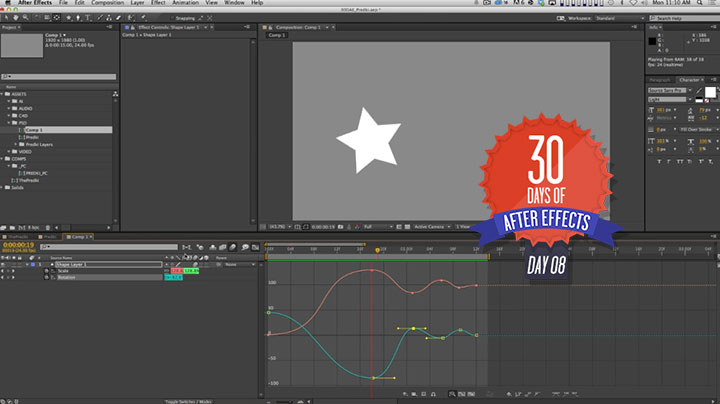Select the Eraser tool
Image resolution: width=720 pixels, height=404 pixels.
(x=118, y=17)
